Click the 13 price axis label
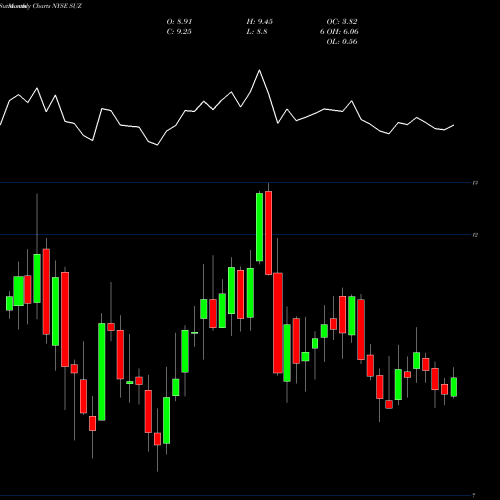Image resolution: width=500 pixels, height=500 pixels. click(x=476, y=183)
